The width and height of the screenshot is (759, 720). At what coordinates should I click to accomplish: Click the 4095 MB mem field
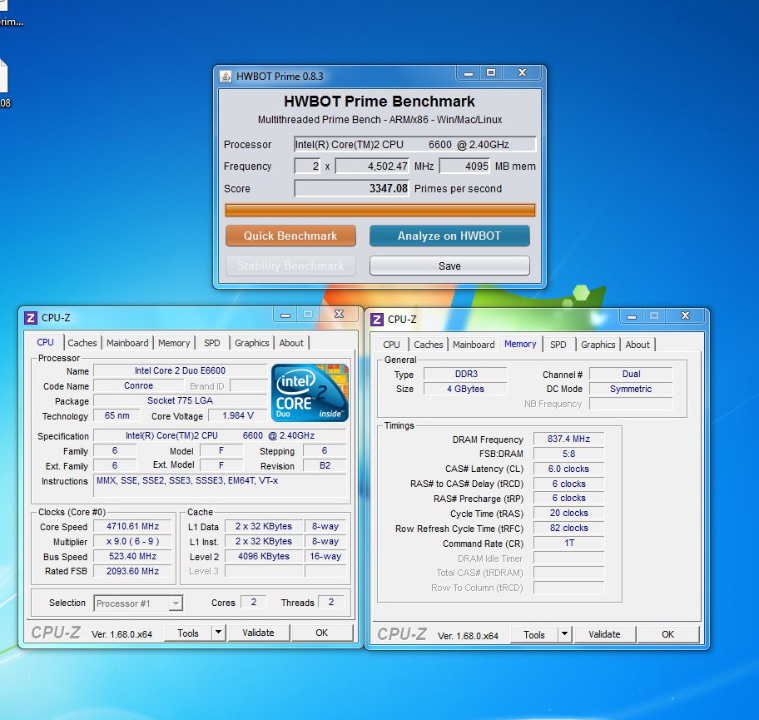pyautogui.click(x=465, y=166)
